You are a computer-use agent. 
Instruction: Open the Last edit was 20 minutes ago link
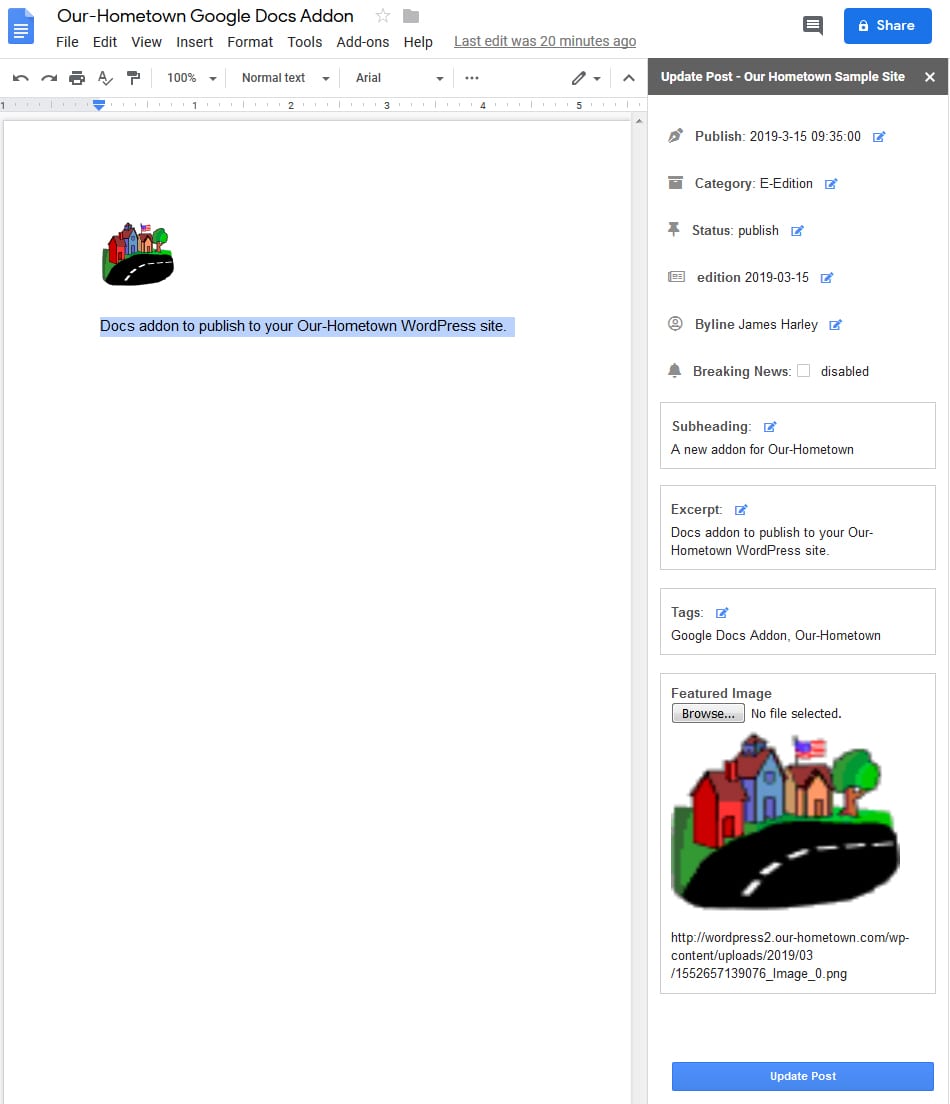(x=544, y=42)
